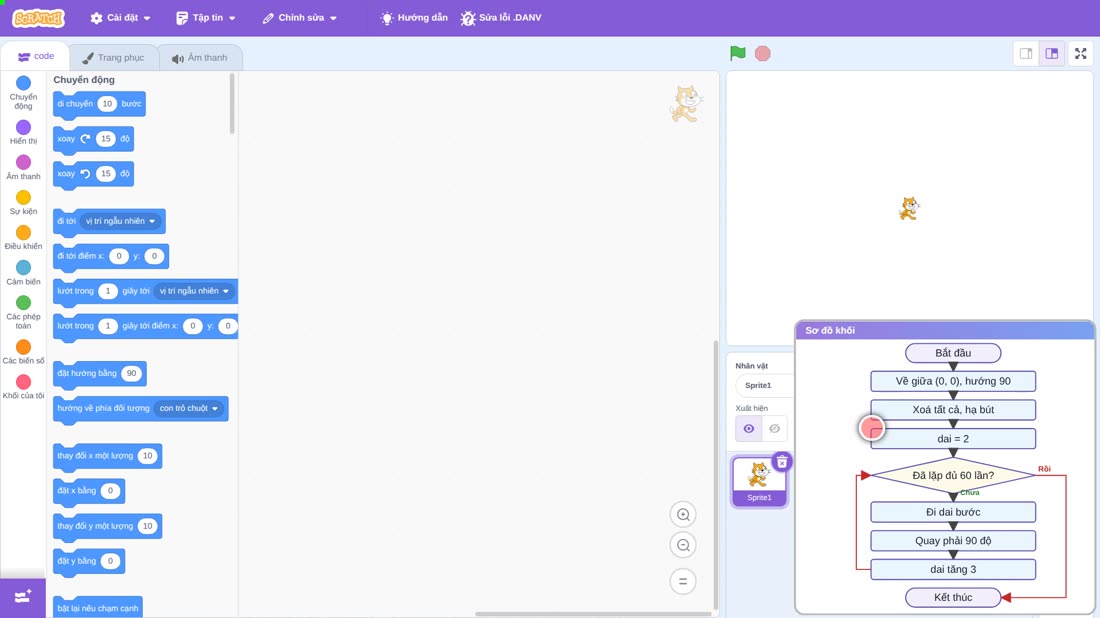Open the Cài đặt menu

pyautogui.click(x=120, y=18)
